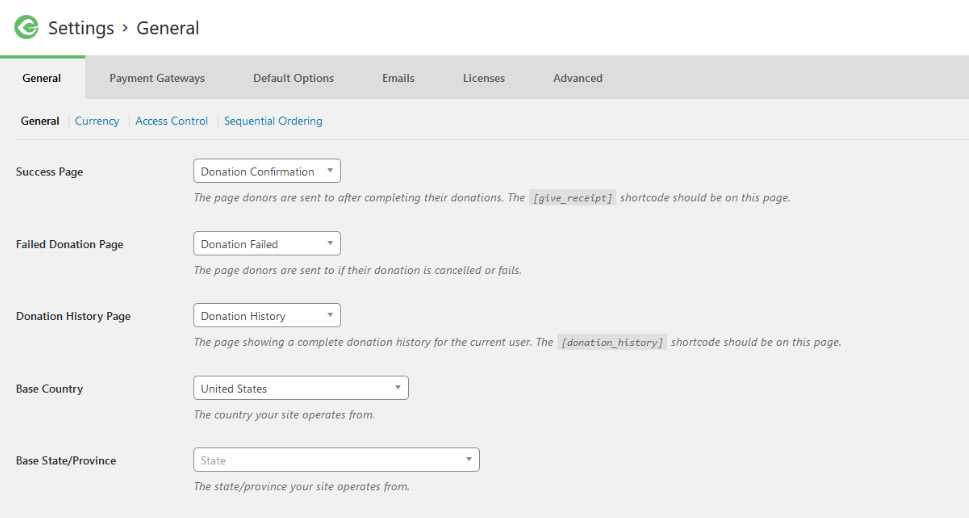This screenshot has width=969, height=518.
Task: Open the Failed Donation Page dropdown
Action: [x=266, y=243]
